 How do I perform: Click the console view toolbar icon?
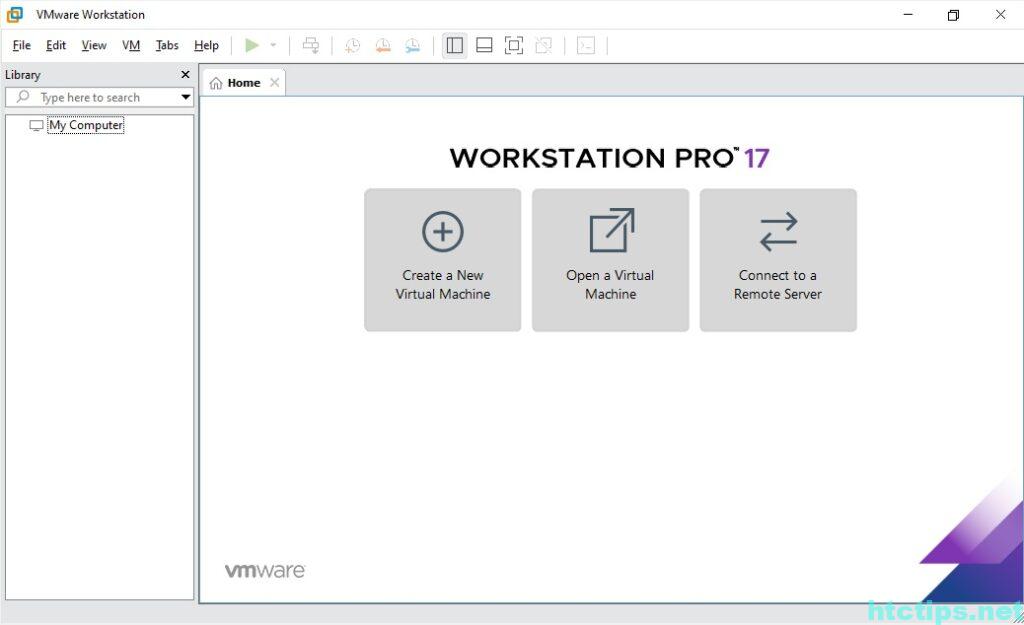pyautogui.click(x=586, y=45)
